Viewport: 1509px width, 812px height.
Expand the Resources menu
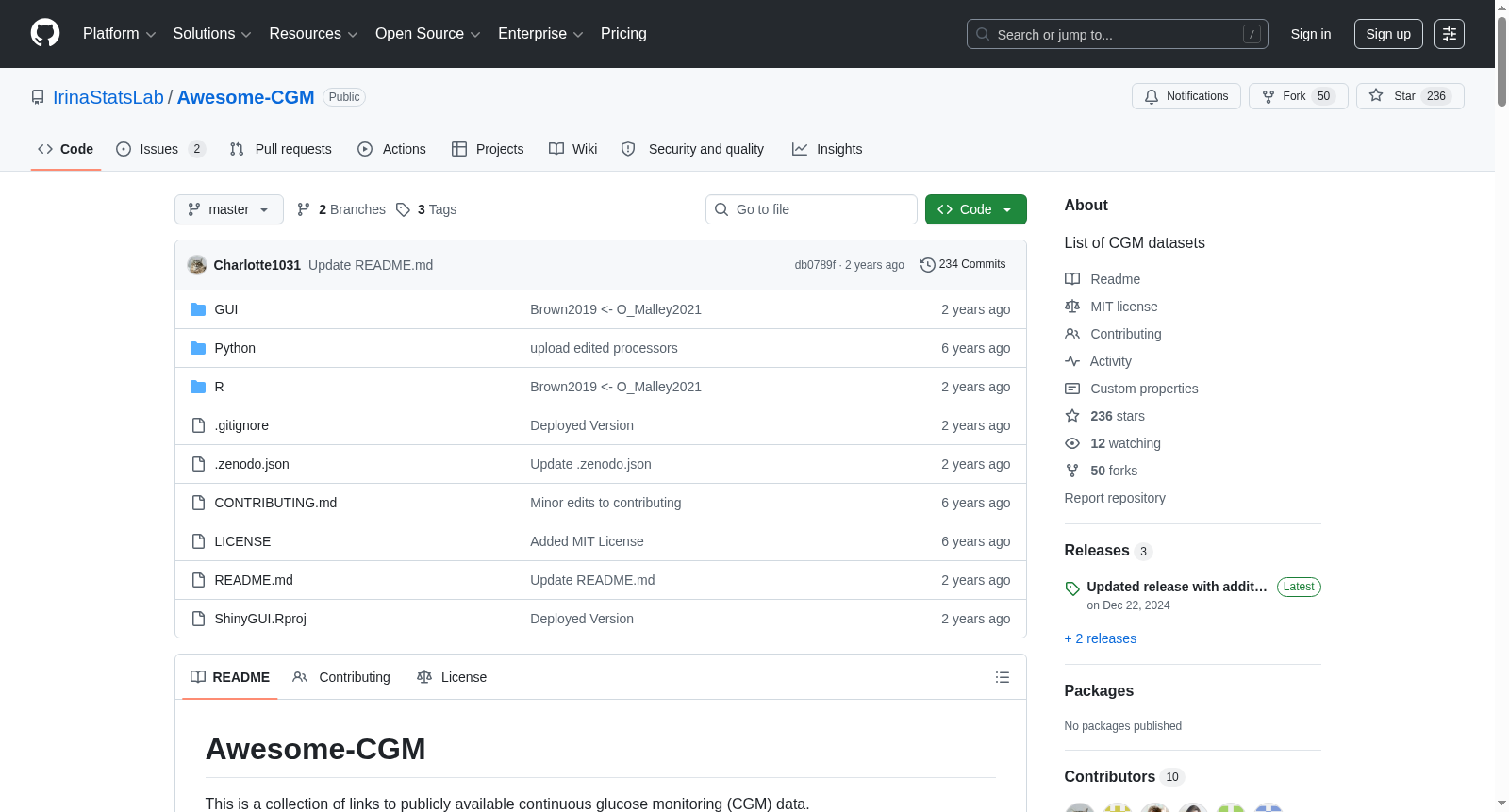click(x=313, y=34)
